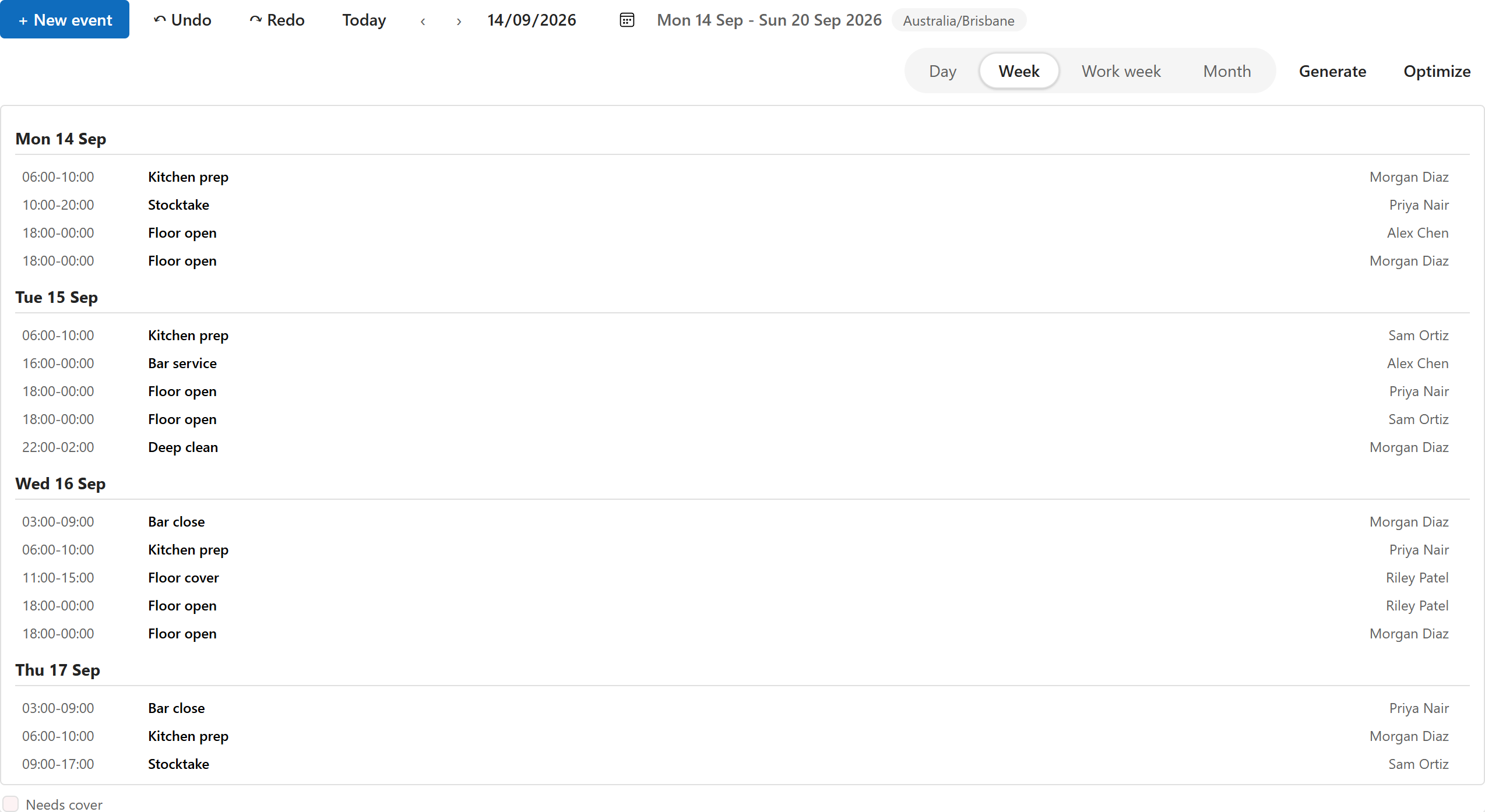Click the Thu 17 Sep day heading
The height and width of the screenshot is (812, 1485).
coord(58,670)
